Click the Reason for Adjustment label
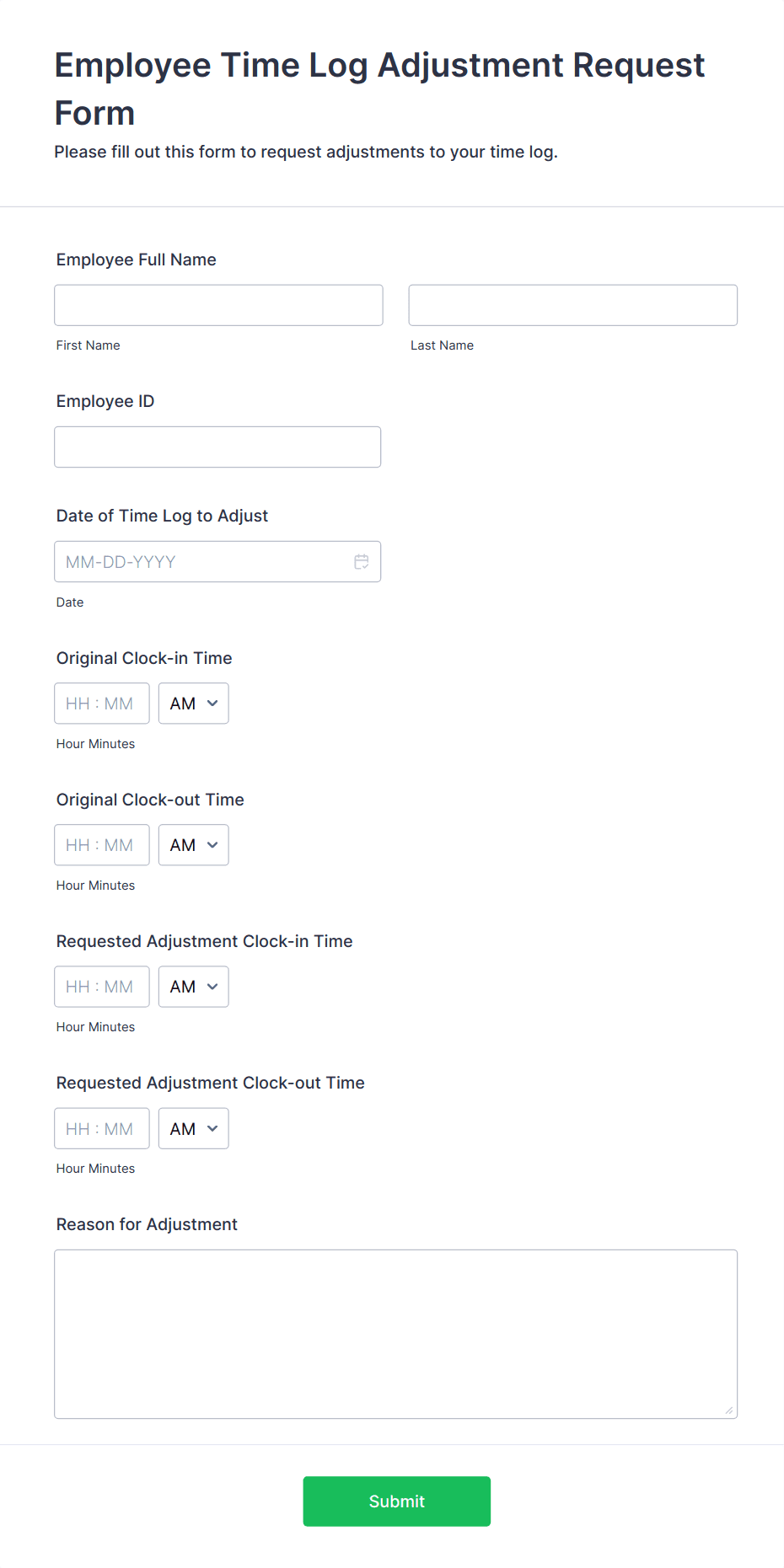 (x=146, y=1223)
